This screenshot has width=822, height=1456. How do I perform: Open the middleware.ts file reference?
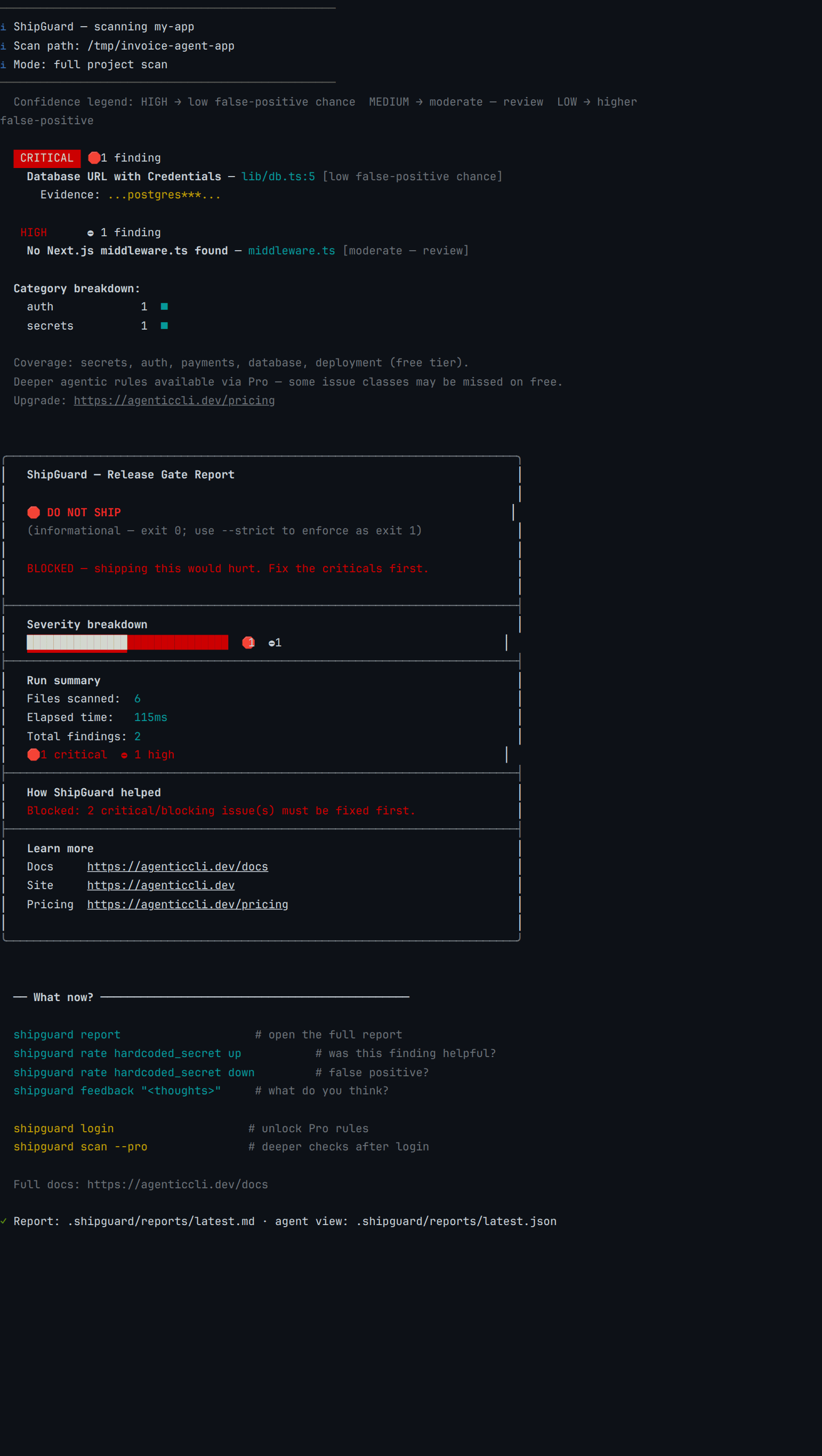click(x=292, y=250)
